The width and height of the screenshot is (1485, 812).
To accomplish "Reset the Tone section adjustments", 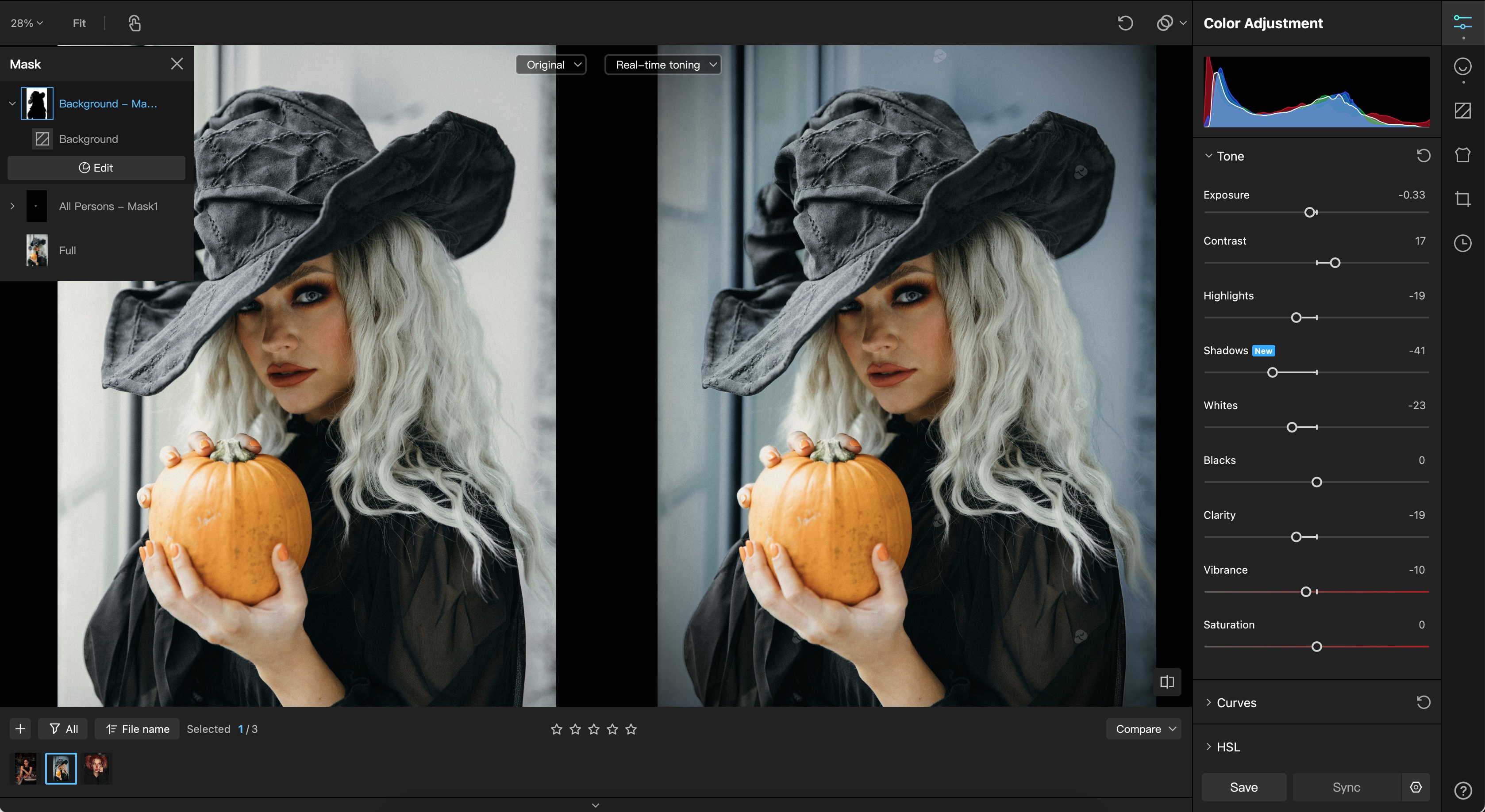I will (x=1423, y=156).
